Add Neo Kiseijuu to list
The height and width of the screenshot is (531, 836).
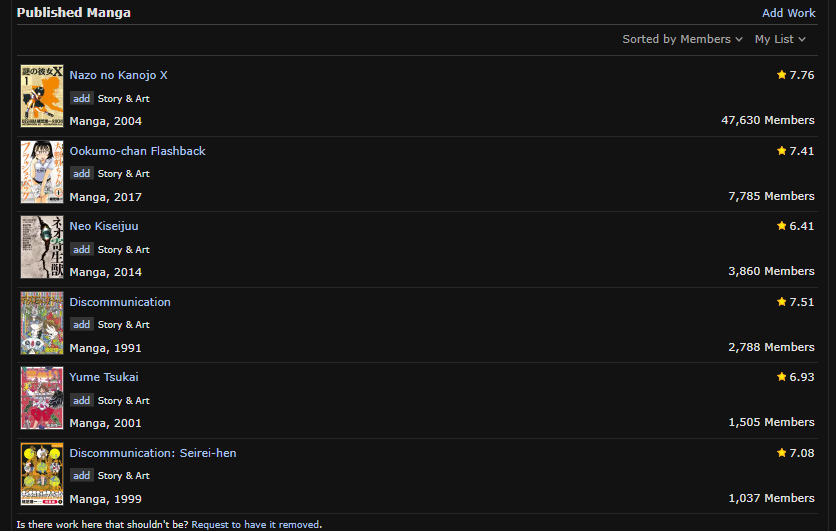click(x=82, y=250)
